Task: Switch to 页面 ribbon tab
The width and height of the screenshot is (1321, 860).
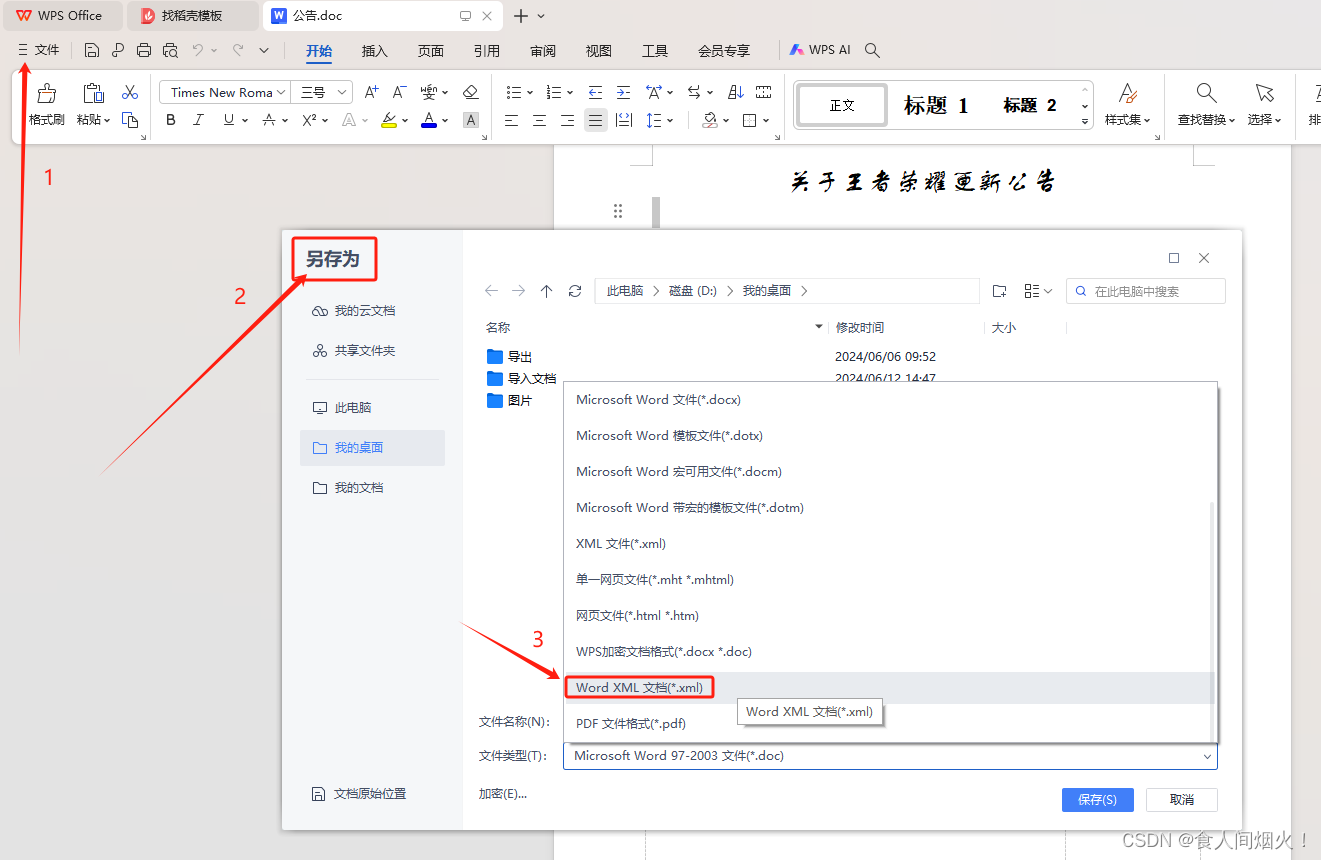Action: pyautogui.click(x=431, y=51)
